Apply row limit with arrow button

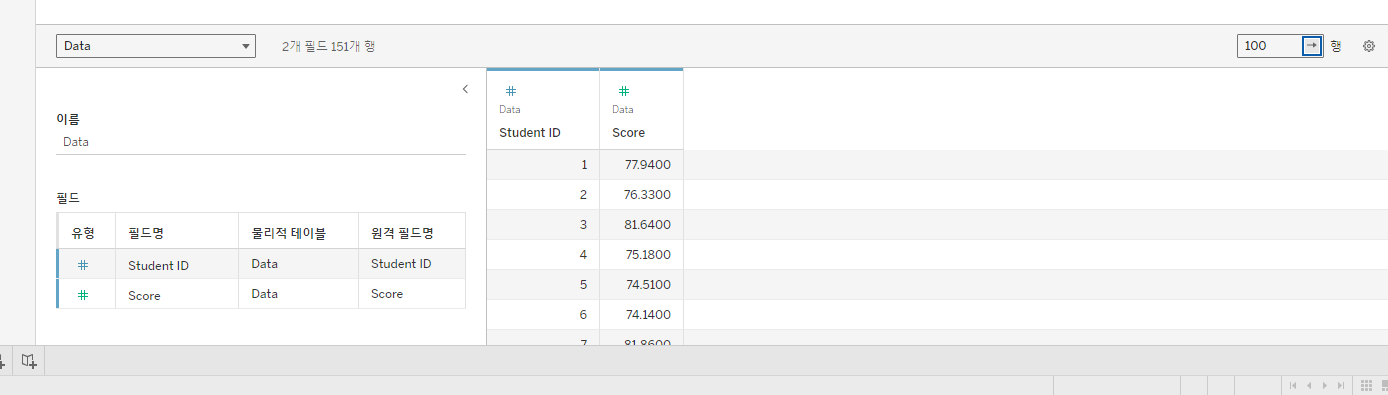click(1311, 46)
